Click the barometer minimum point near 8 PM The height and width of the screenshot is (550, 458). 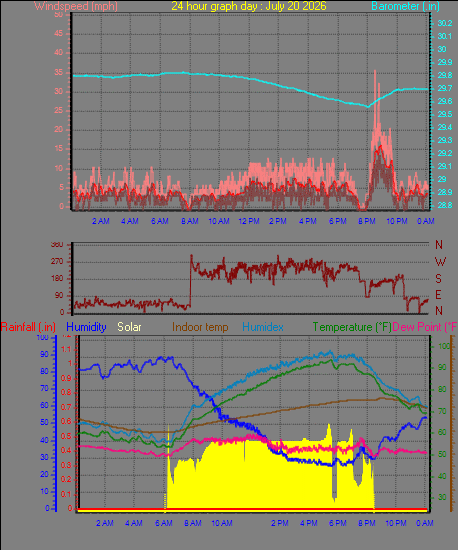368,107
